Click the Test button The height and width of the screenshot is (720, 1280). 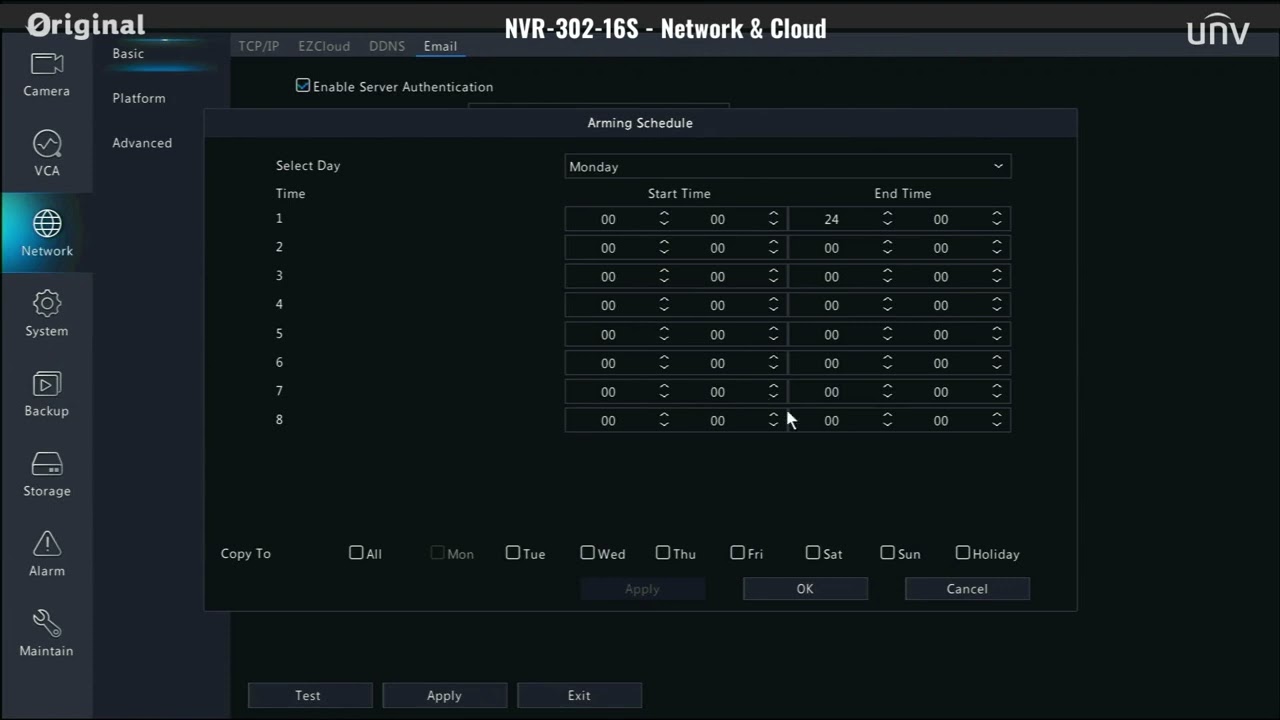click(x=308, y=695)
